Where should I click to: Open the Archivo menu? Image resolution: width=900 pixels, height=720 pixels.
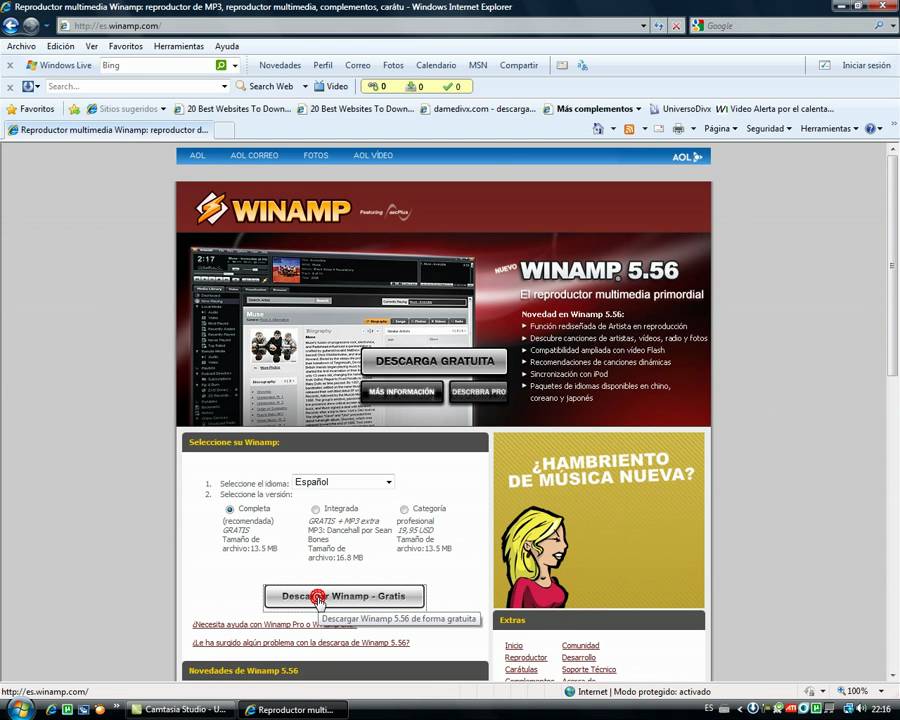point(21,47)
